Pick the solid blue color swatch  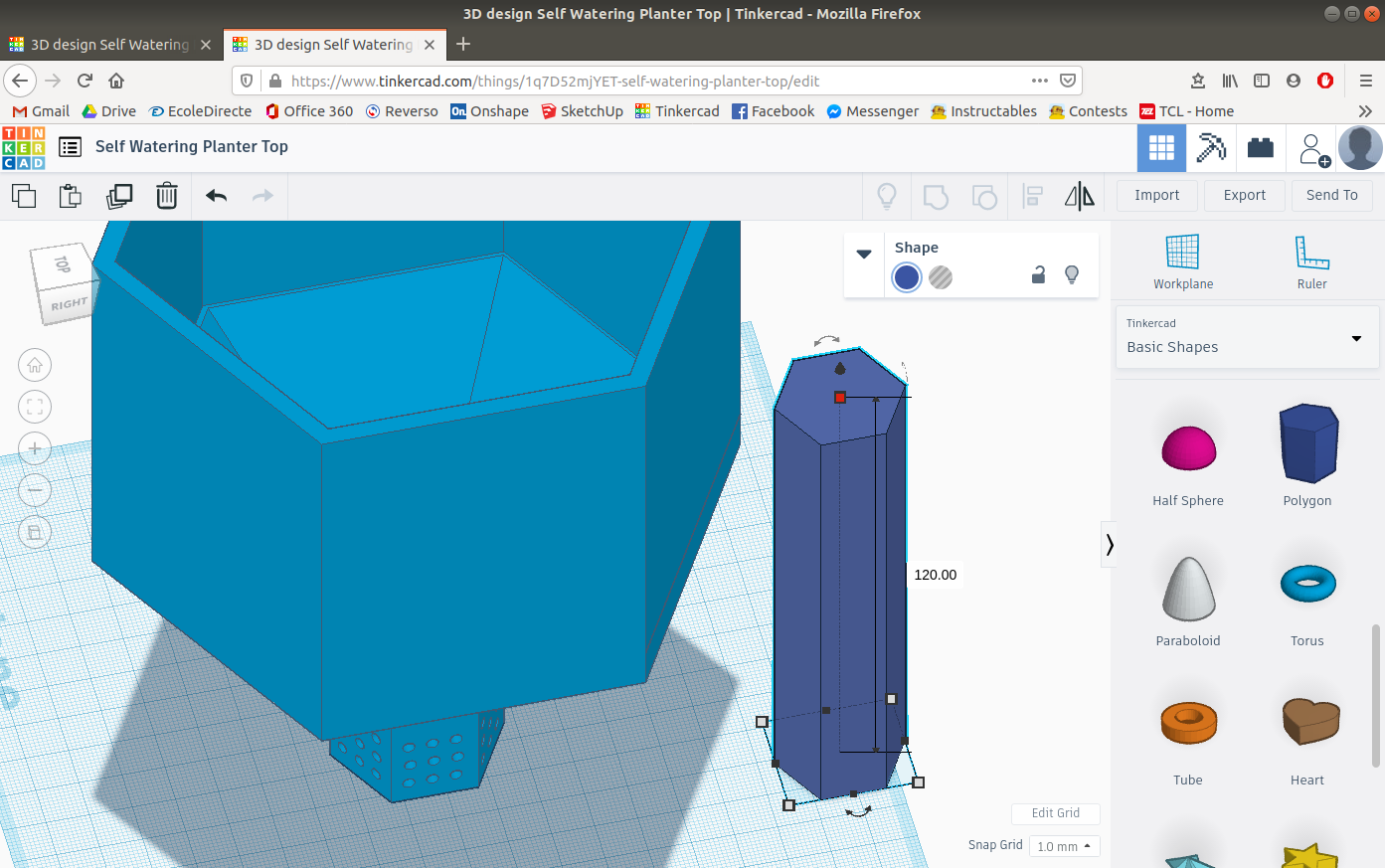907,277
